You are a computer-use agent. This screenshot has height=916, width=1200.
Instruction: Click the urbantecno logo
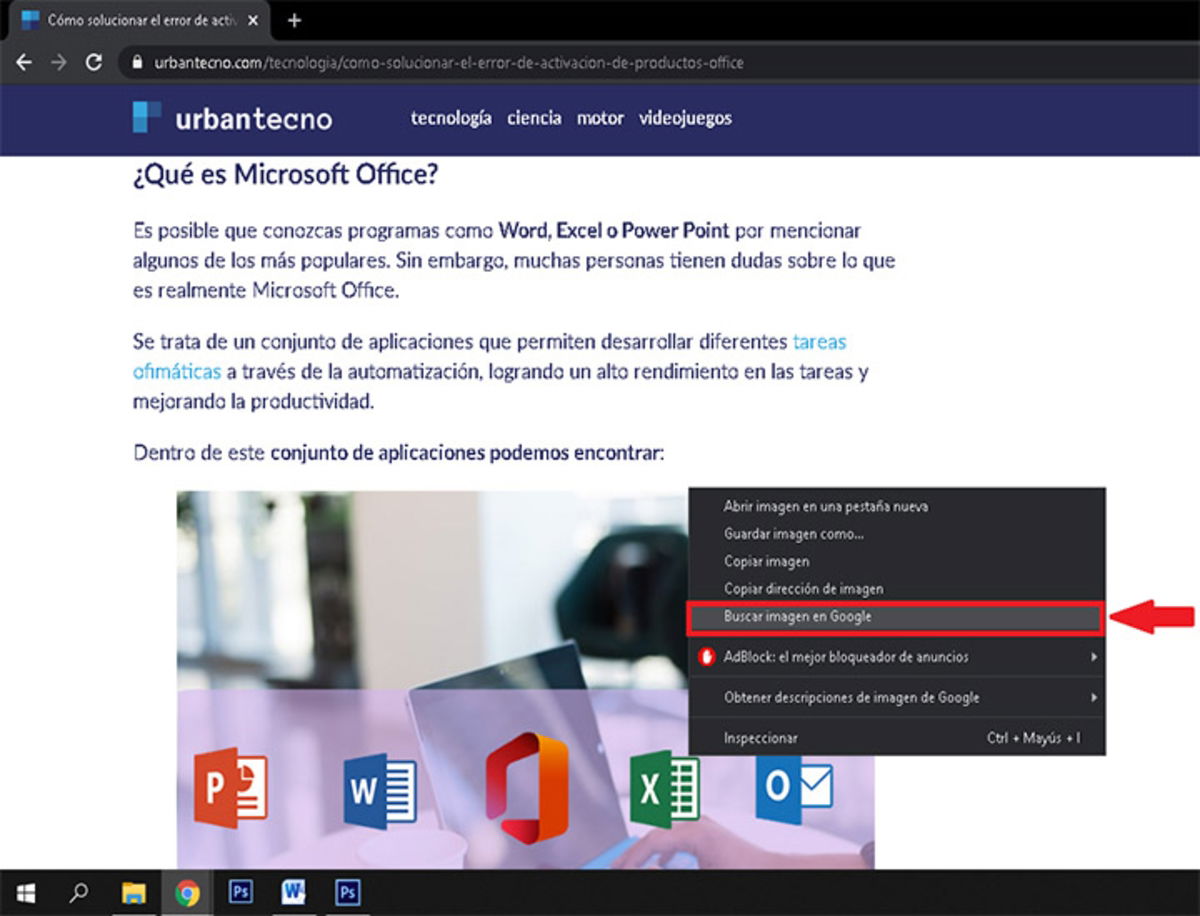click(232, 118)
